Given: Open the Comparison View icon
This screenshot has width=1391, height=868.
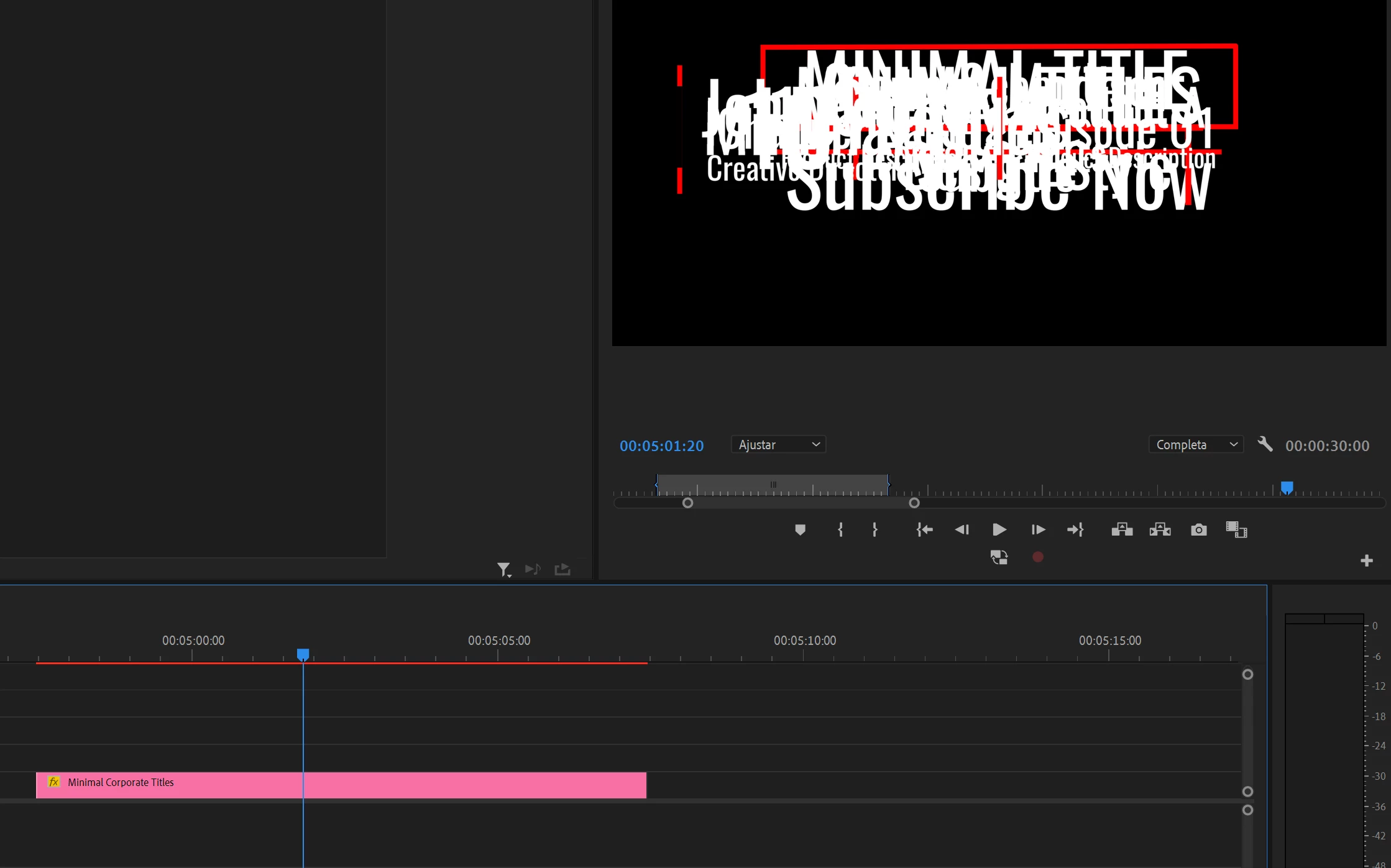Looking at the screenshot, I should tap(1236, 529).
